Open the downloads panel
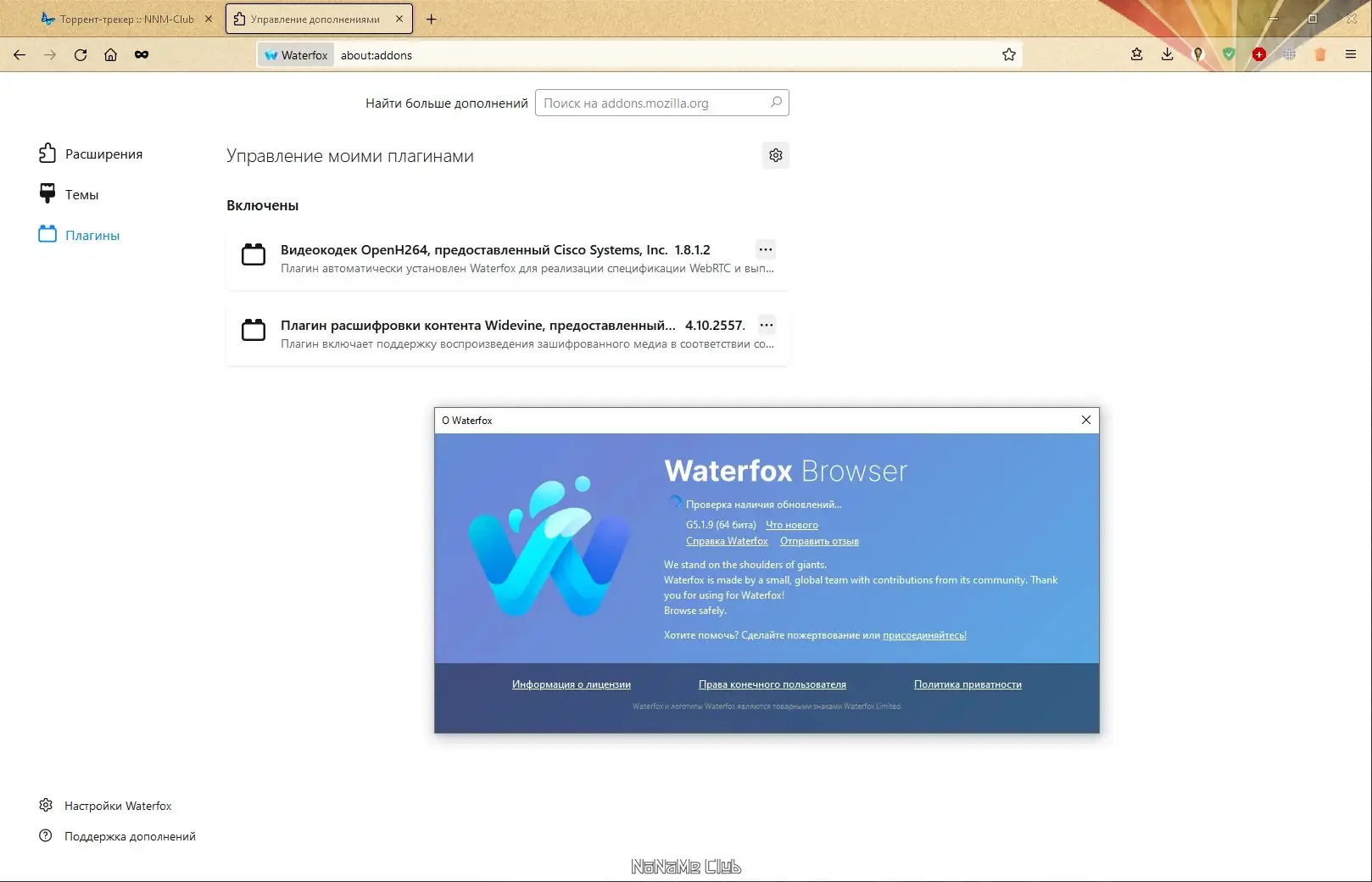Image resolution: width=1372 pixels, height=882 pixels. [1168, 54]
